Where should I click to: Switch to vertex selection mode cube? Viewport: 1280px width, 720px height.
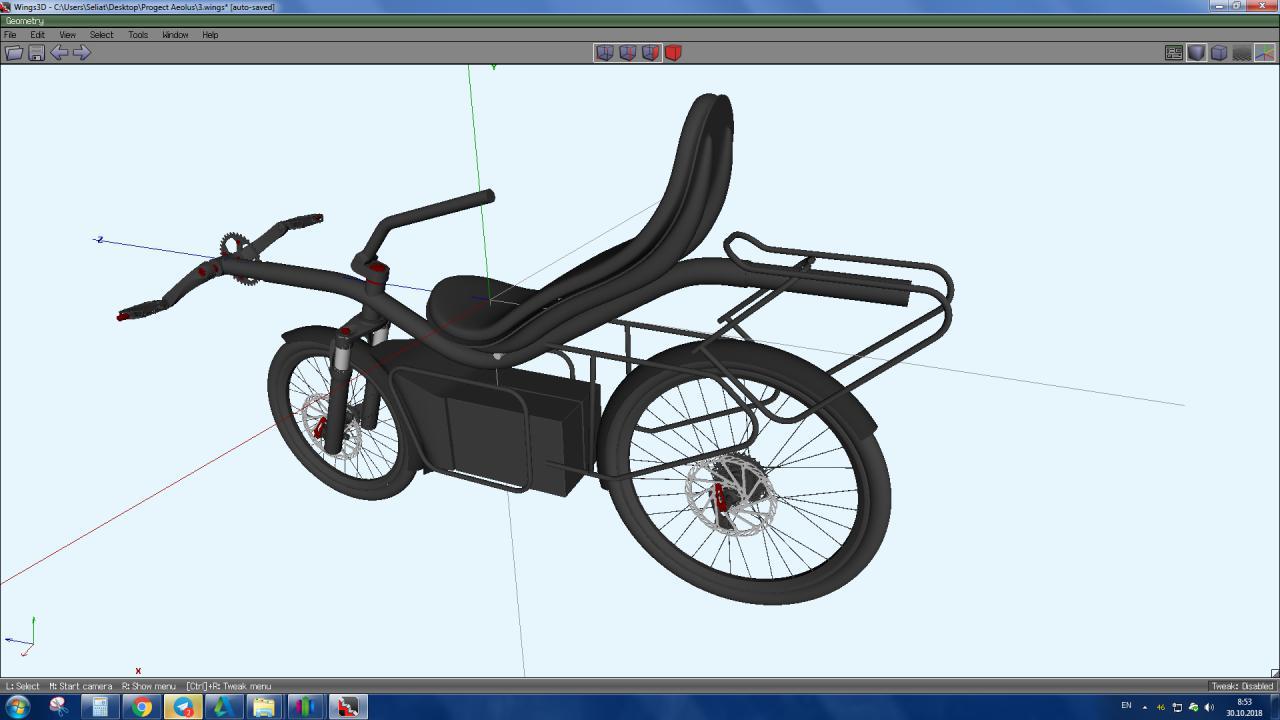click(x=604, y=53)
